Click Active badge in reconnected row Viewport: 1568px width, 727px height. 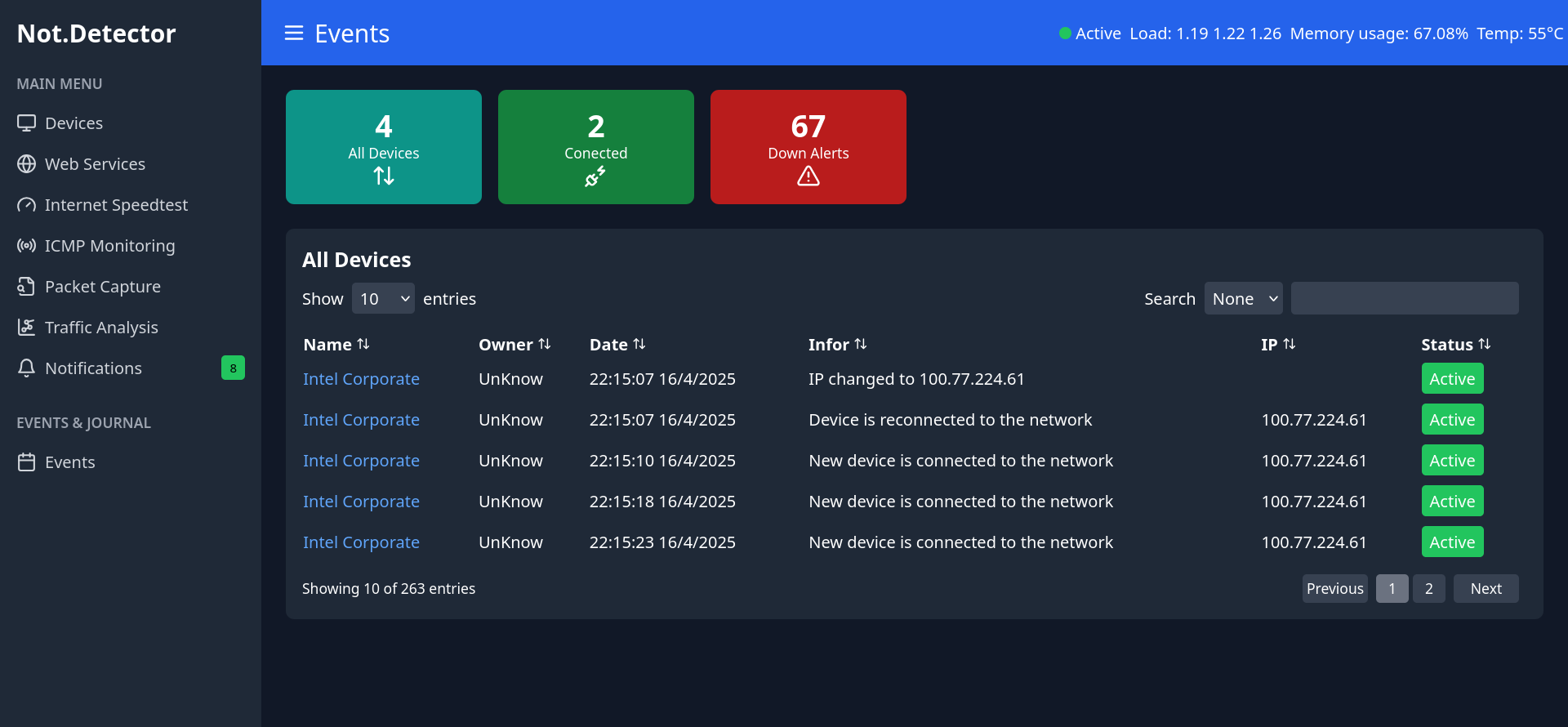[1452, 419]
